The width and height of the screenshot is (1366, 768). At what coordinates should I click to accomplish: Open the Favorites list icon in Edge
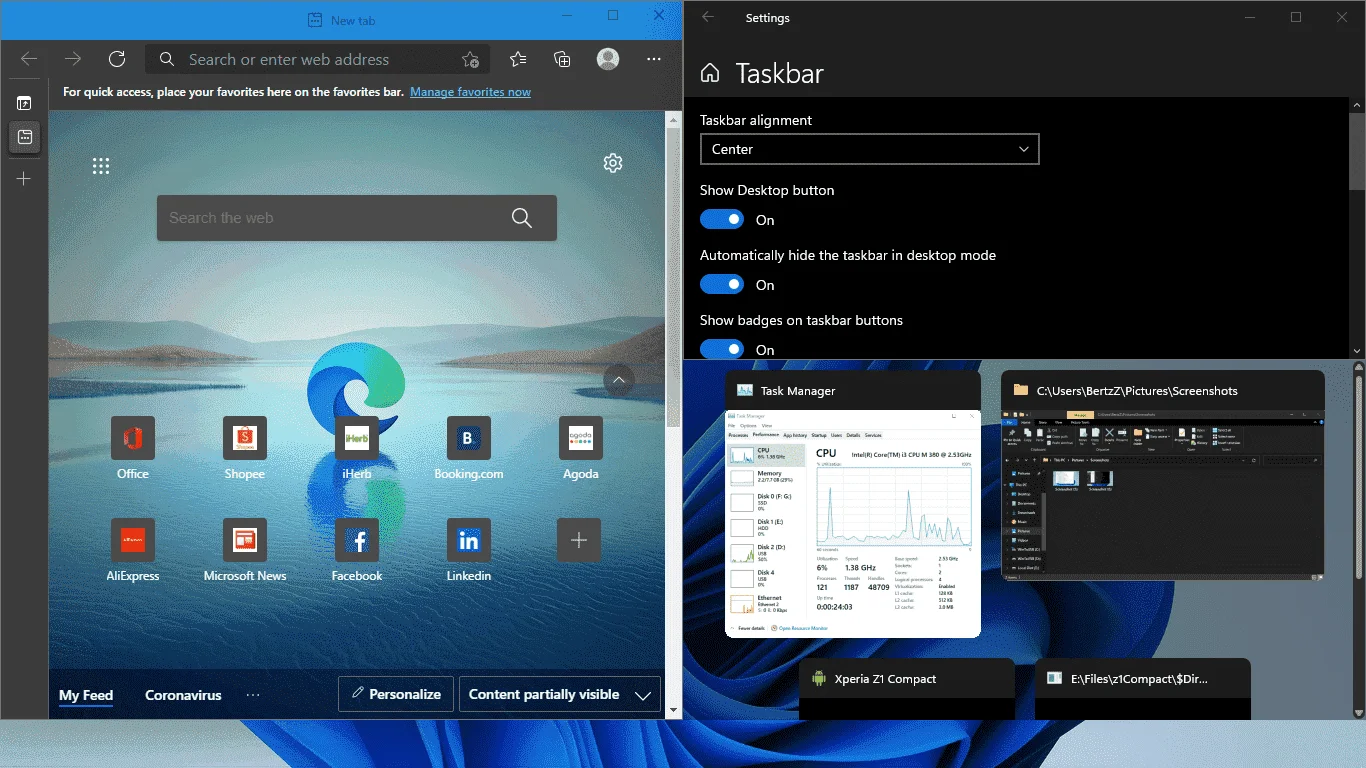(x=518, y=59)
